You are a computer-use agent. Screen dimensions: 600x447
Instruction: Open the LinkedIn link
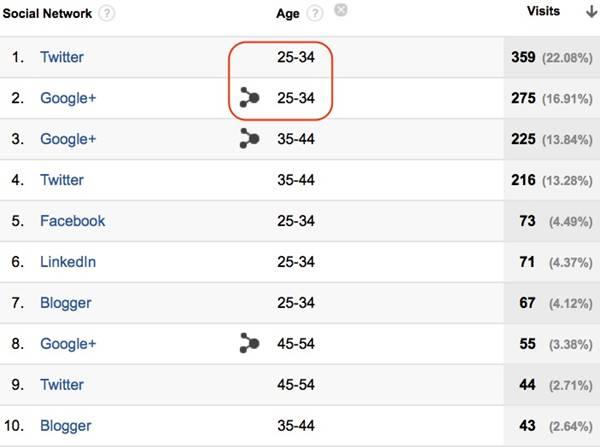[x=68, y=262]
